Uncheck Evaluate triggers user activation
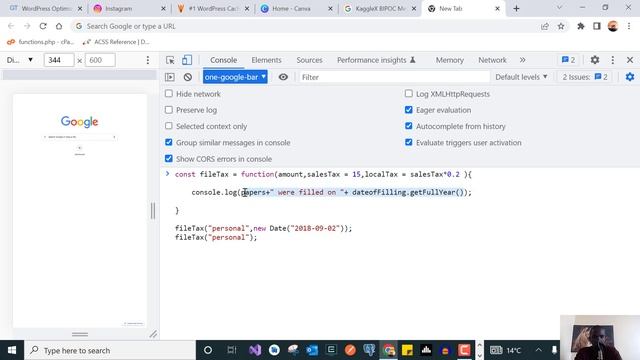Viewport: 640px width, 360px height. (409, 142)
